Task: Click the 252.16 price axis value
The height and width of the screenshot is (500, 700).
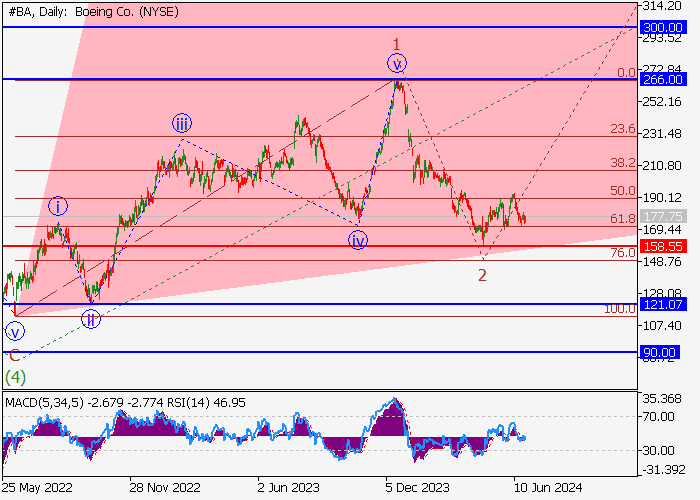Action: [x=662, y=102]
